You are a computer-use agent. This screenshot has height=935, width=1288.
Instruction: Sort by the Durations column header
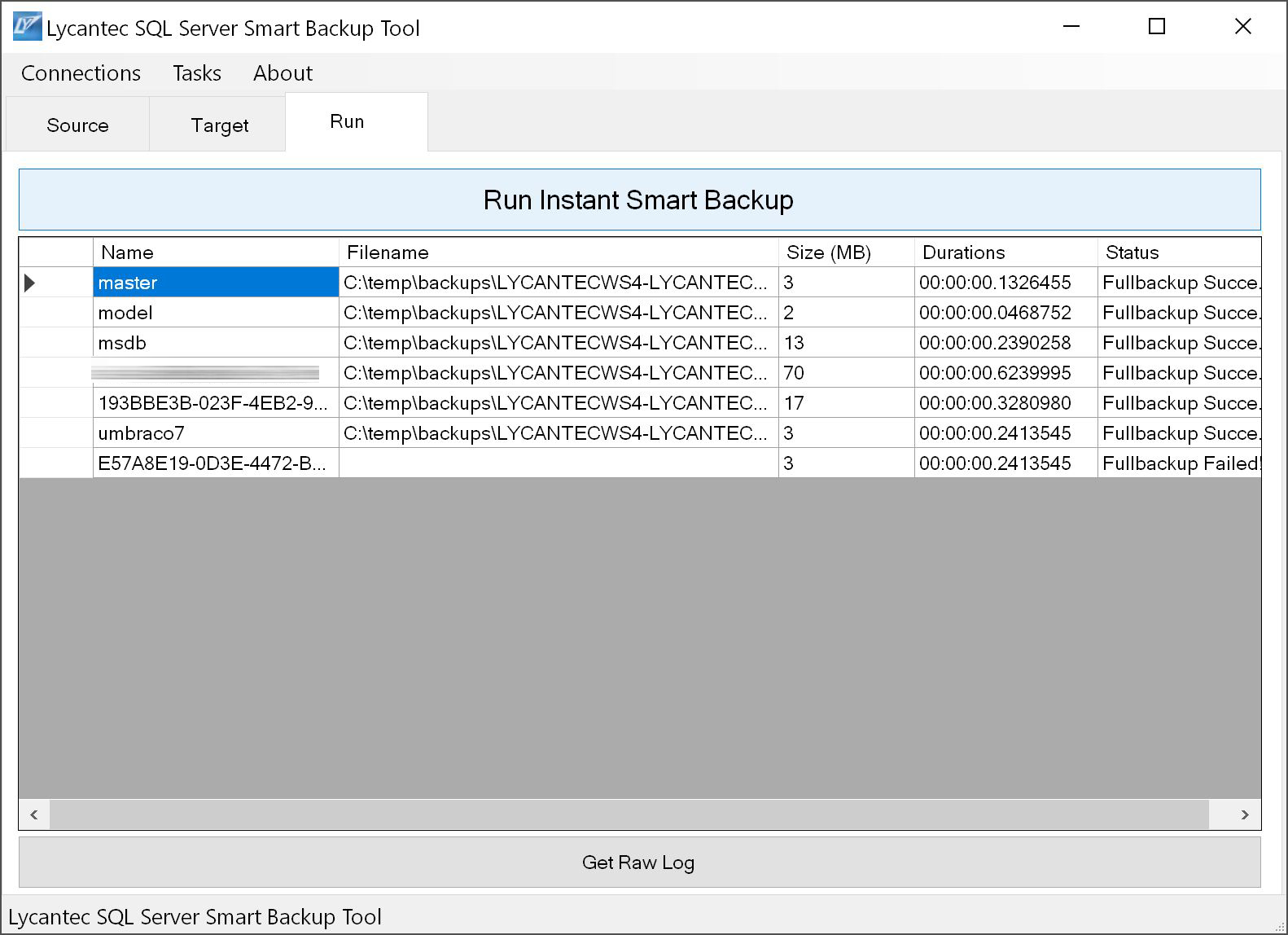(x=1006, y=252)
